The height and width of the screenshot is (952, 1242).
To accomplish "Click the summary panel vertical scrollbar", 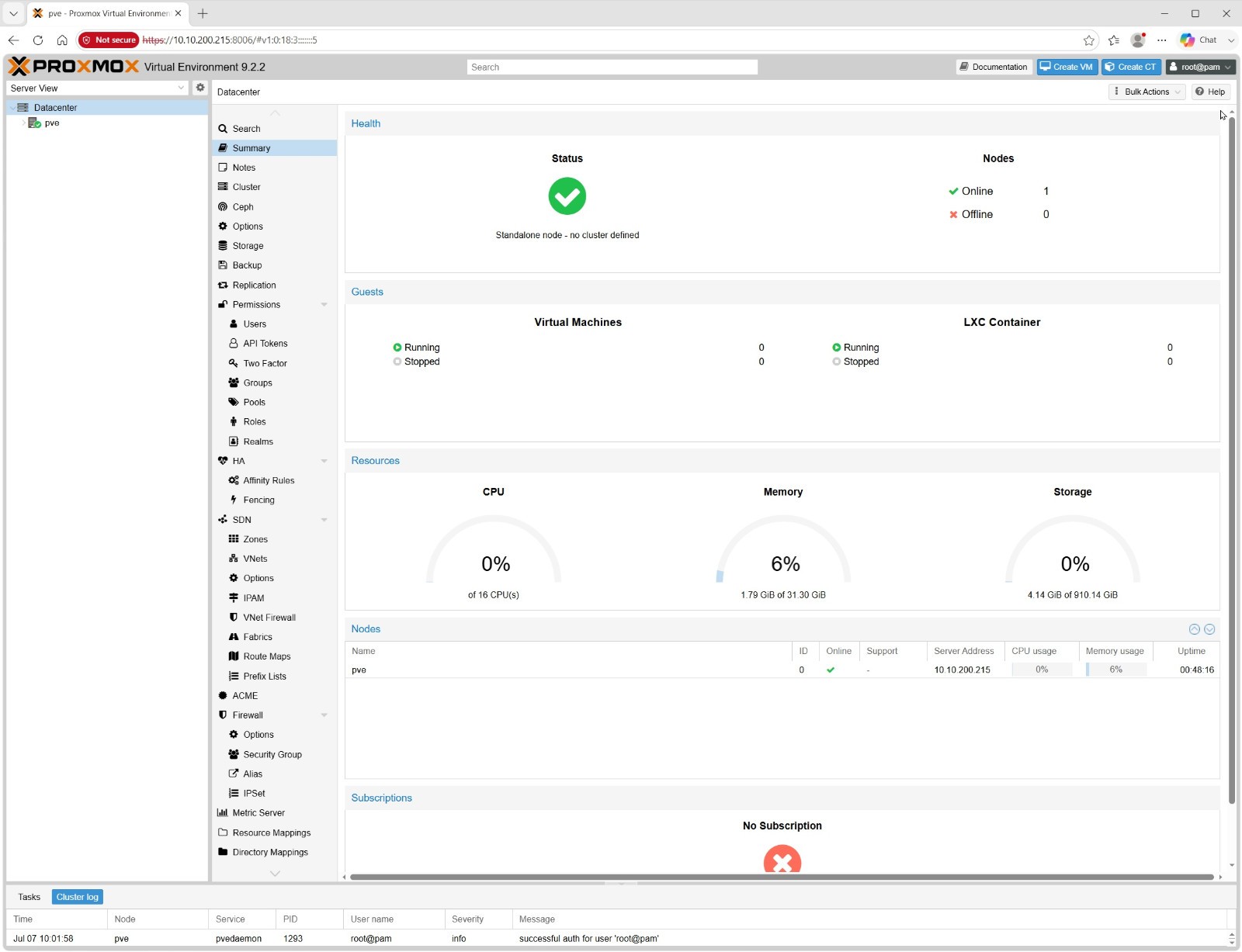I will [x=1232, y=460].
